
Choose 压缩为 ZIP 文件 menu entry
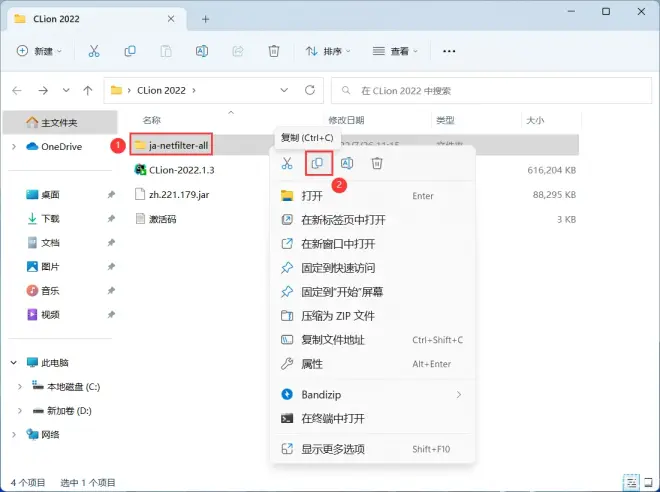[x=373, y=316]
